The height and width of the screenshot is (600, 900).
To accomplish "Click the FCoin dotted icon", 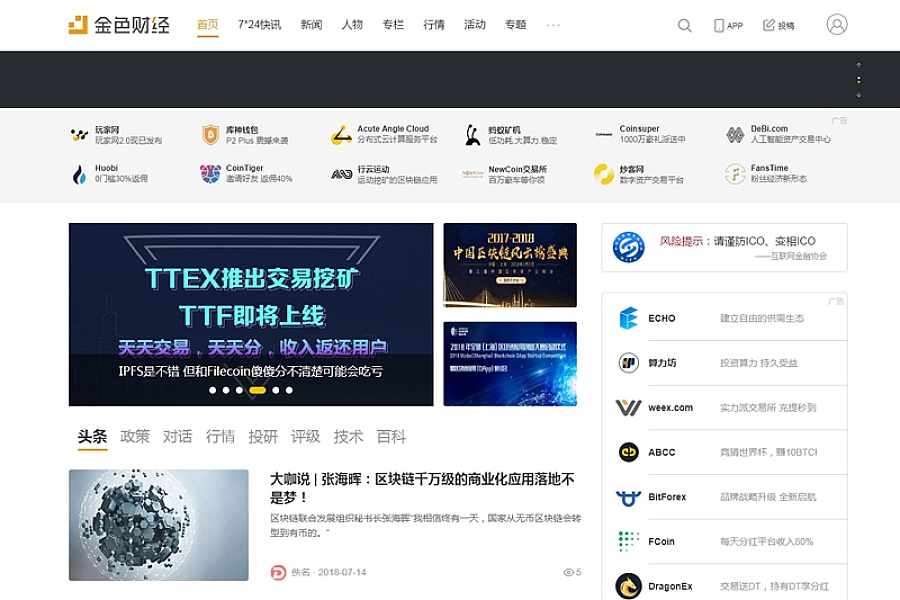I will click(x=629, y=541).
